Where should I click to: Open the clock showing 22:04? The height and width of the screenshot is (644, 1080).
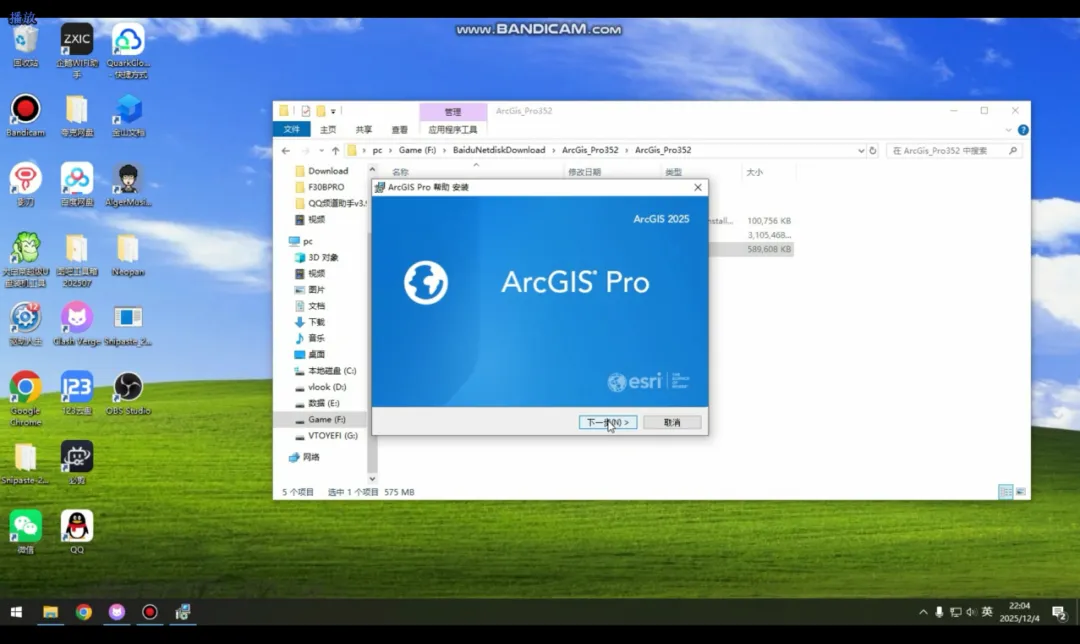(x=1019, y=612)
